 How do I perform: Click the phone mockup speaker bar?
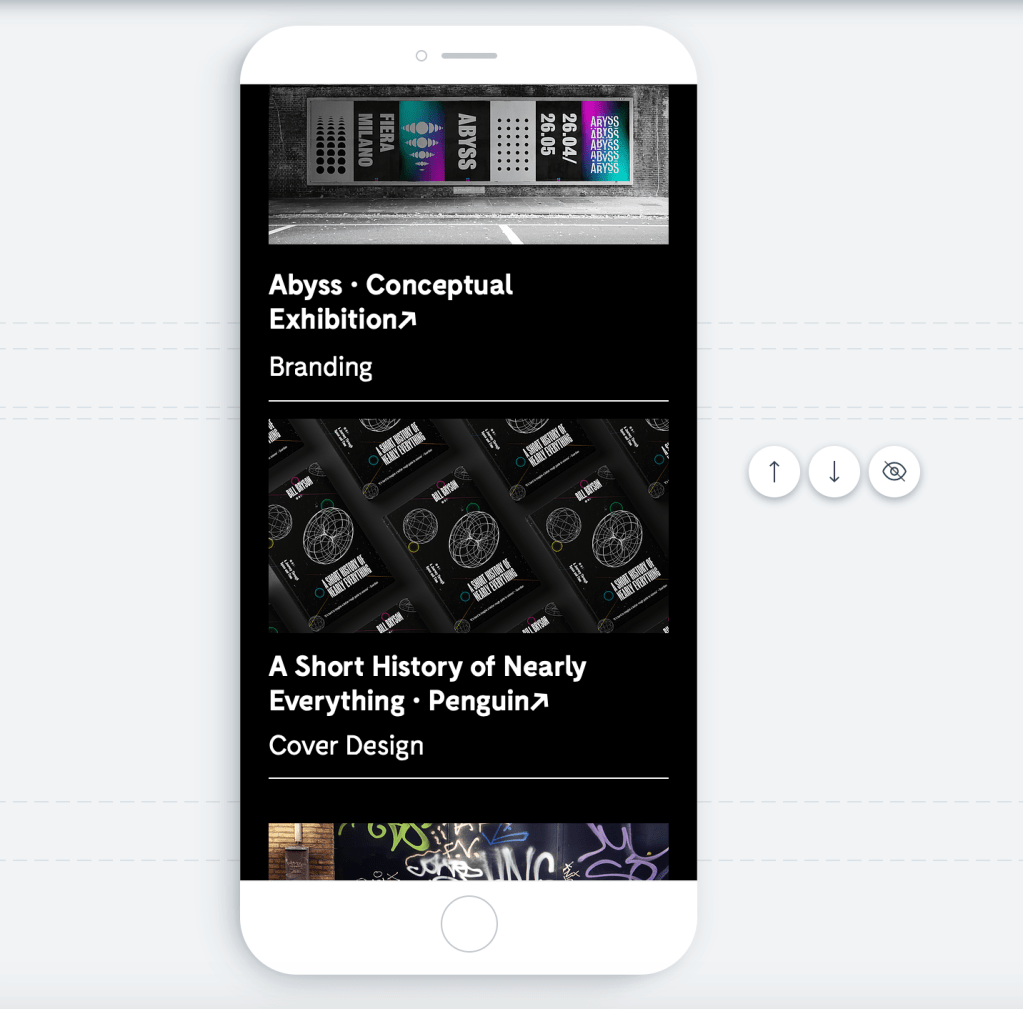tap(469, 56)
